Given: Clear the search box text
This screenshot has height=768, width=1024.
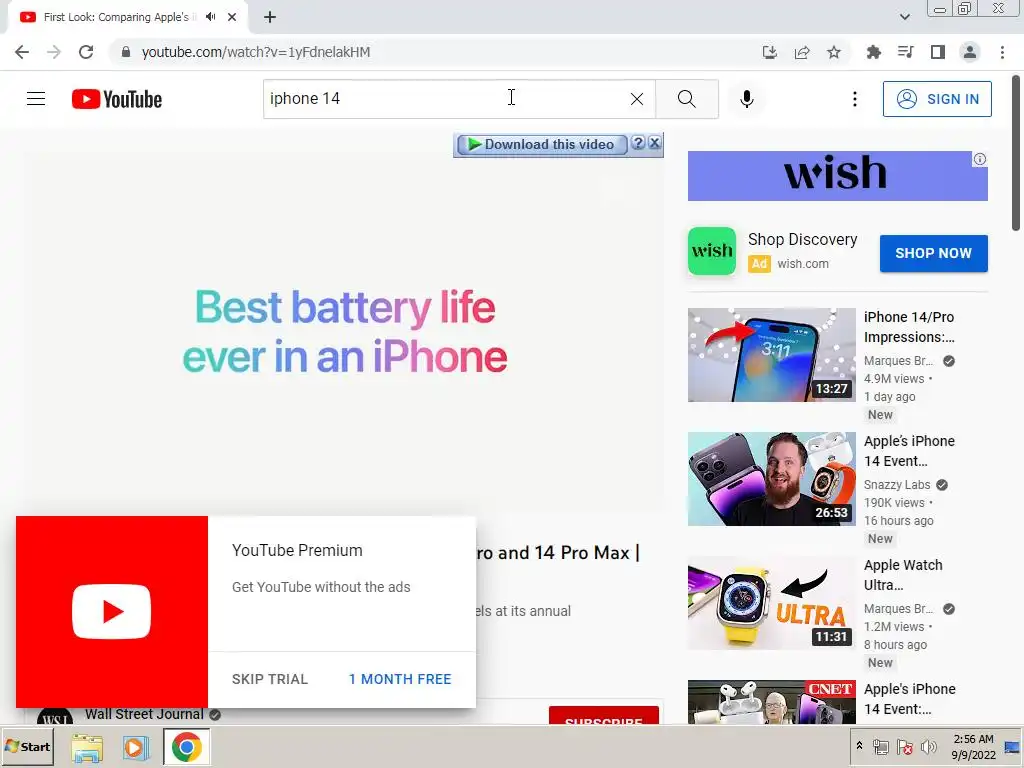Looking at the screenshot, I should pos(637,99).
